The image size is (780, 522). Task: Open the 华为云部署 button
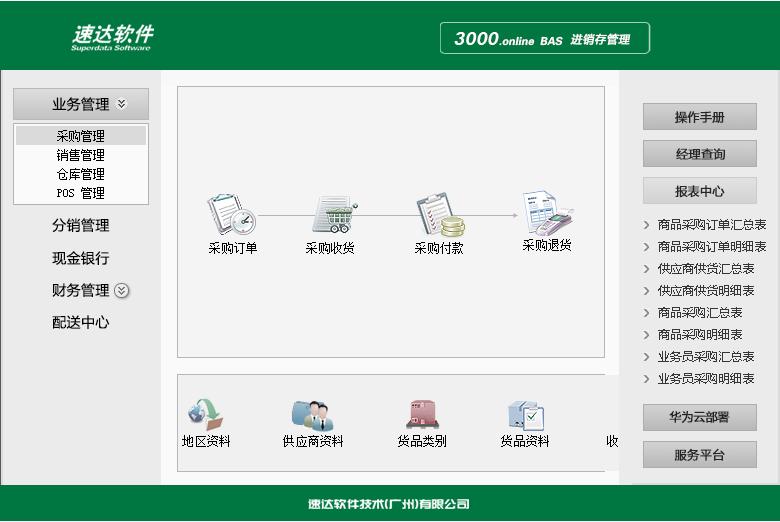coord(699,417)
